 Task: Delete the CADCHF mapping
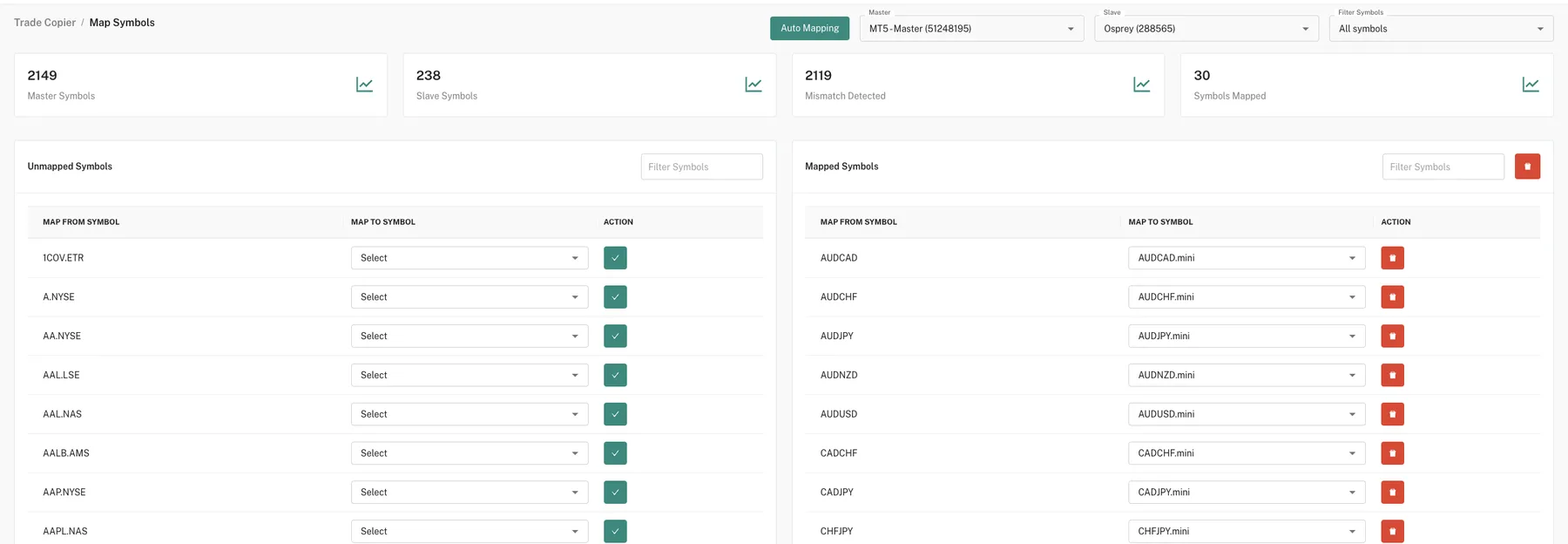tap(1392, 453)
